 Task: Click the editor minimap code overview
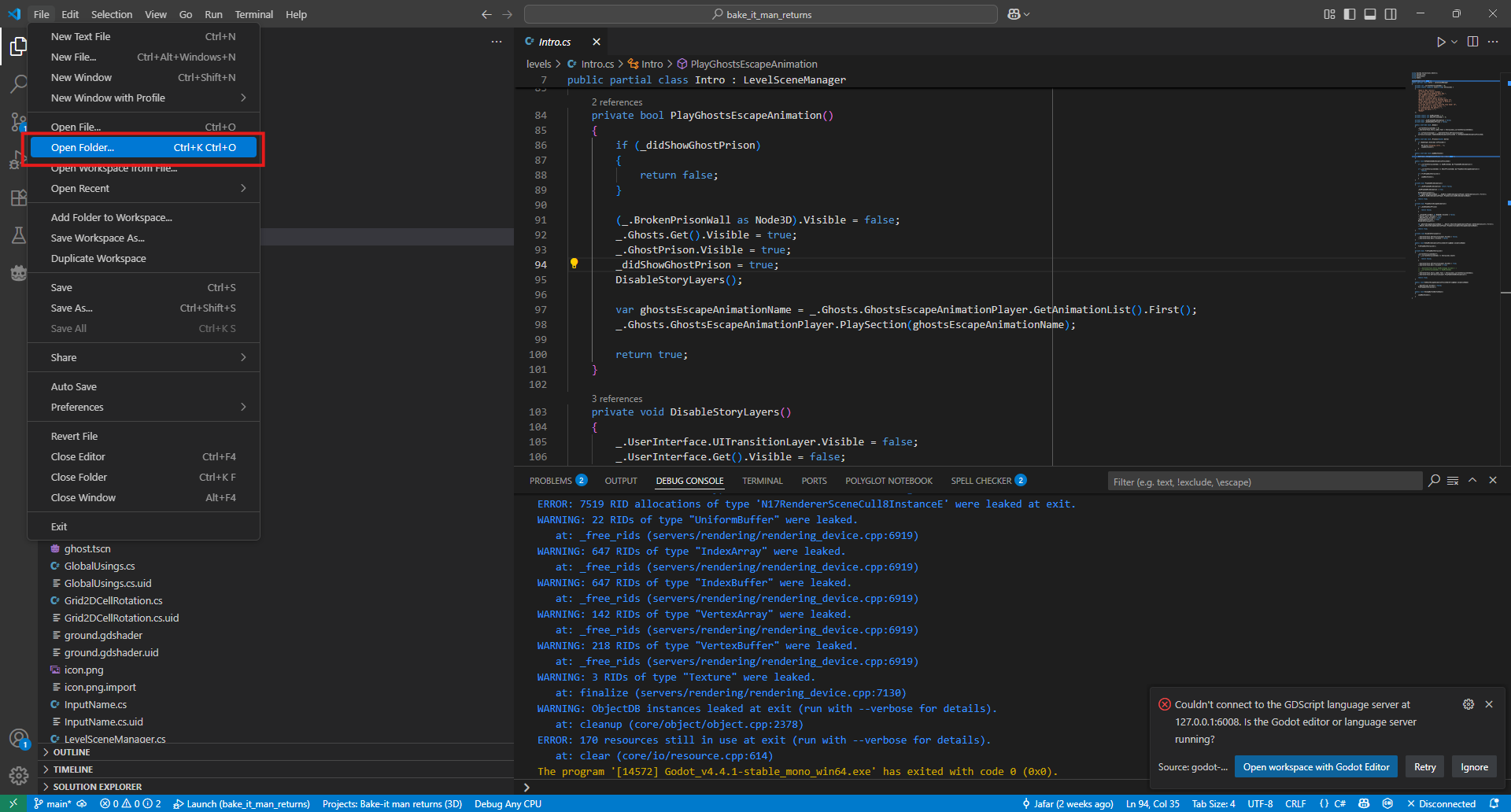pyautogui.click(x=1455, y=185)
